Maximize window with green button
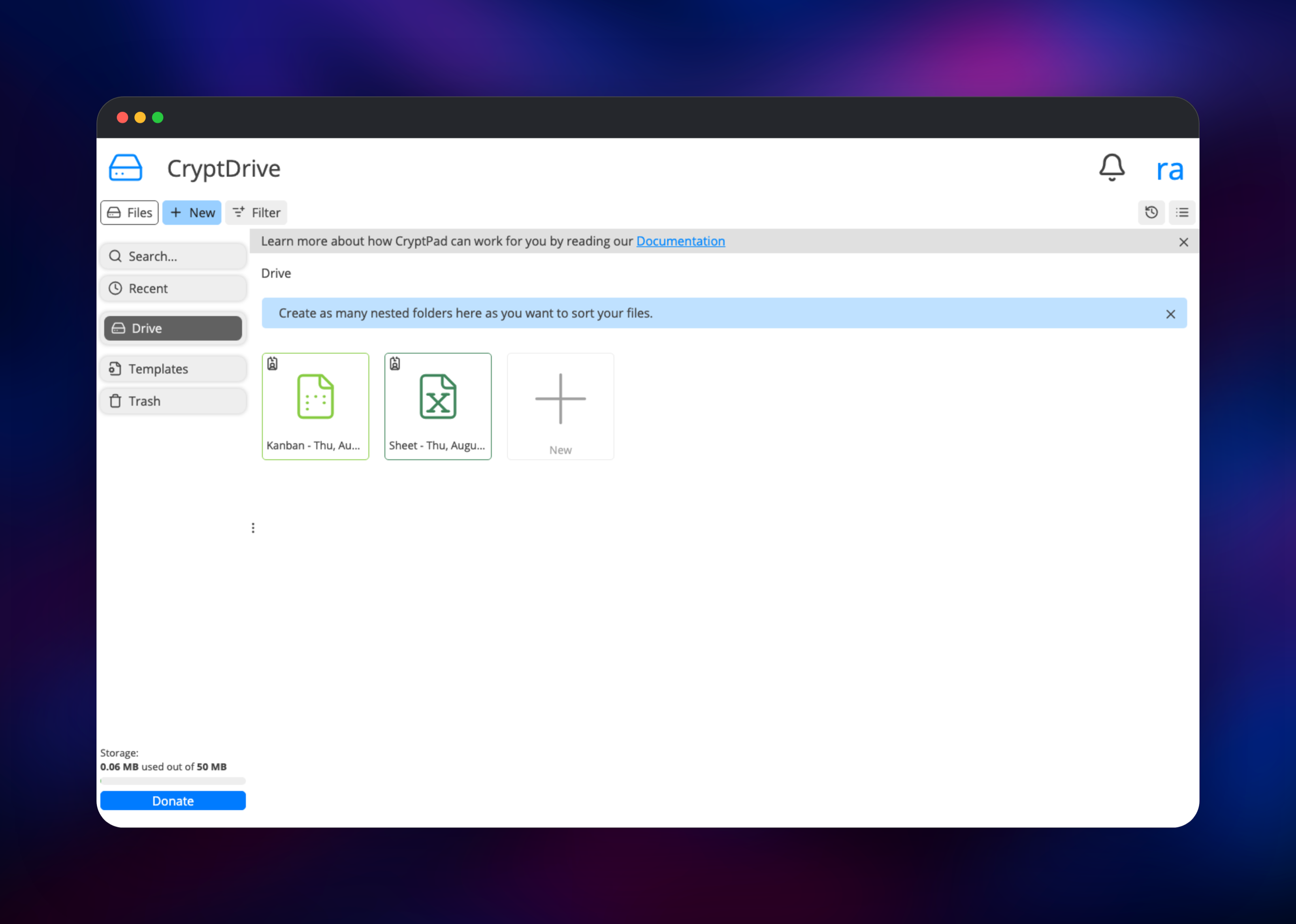 pos(158,118)
